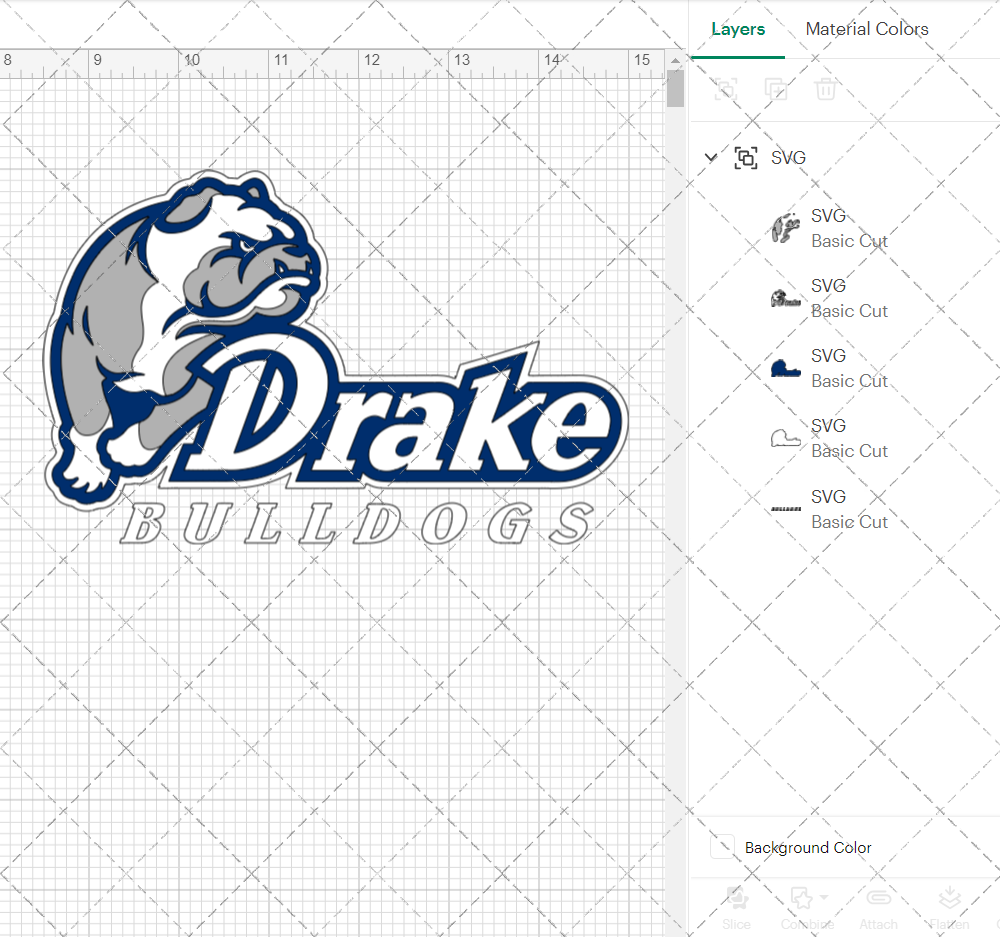Click the vertical canvas scrollbar thumb

(675, 89)
